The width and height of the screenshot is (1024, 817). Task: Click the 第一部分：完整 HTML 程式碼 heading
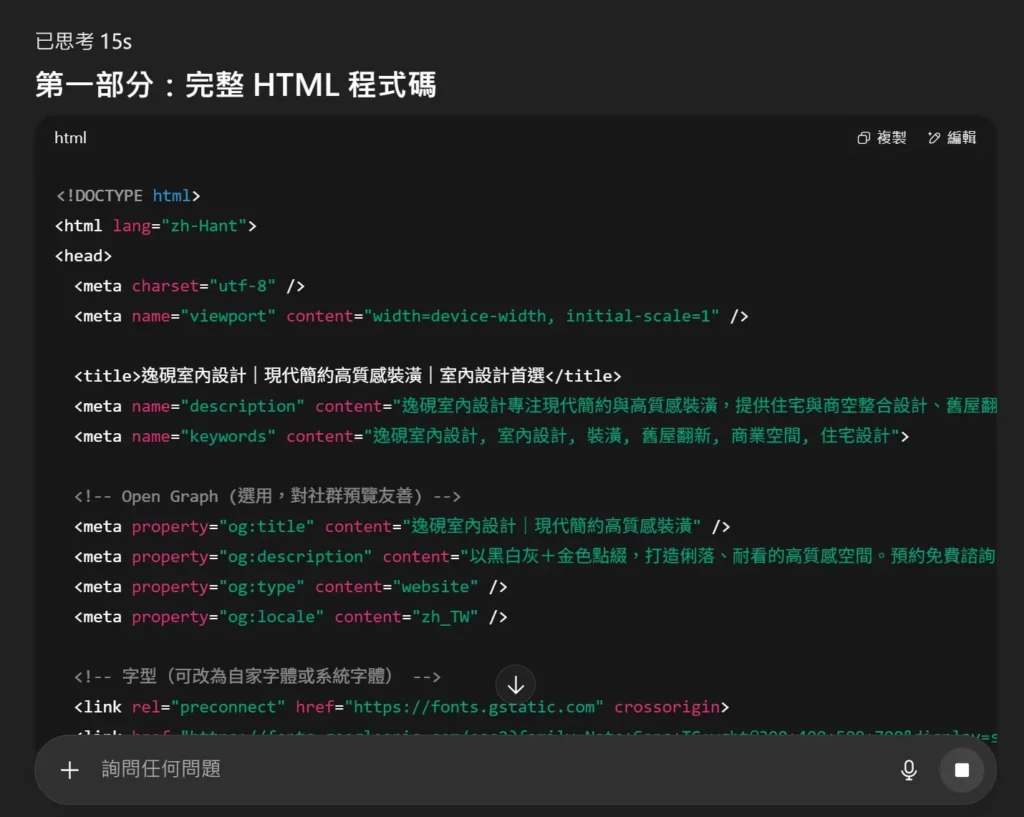pos(235,85)
